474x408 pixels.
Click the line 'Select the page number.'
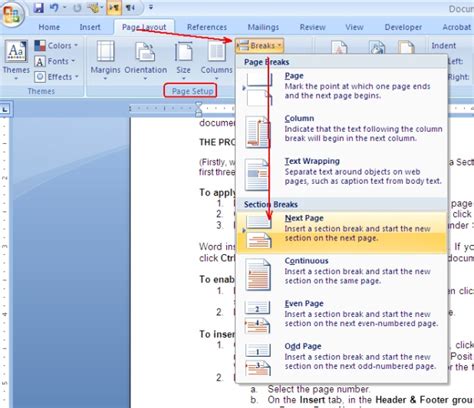pos(319,389)
